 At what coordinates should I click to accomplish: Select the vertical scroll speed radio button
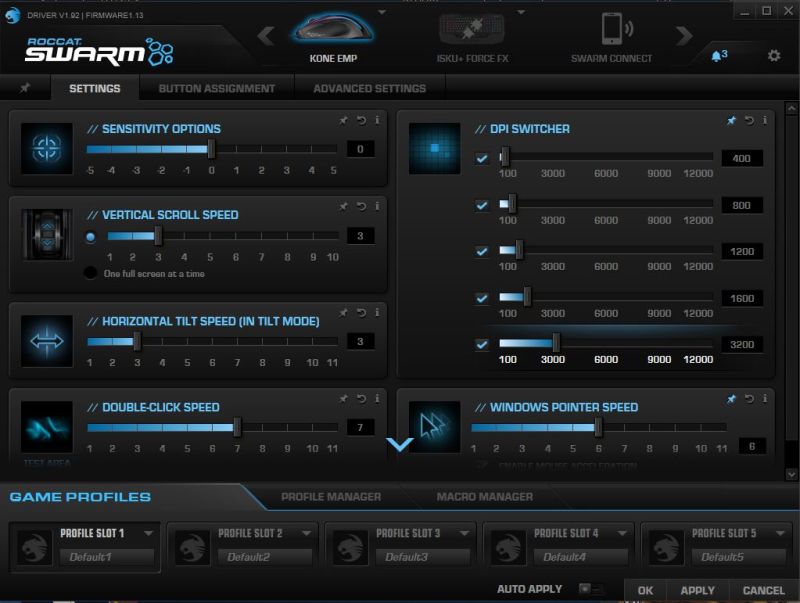point(90,237)
